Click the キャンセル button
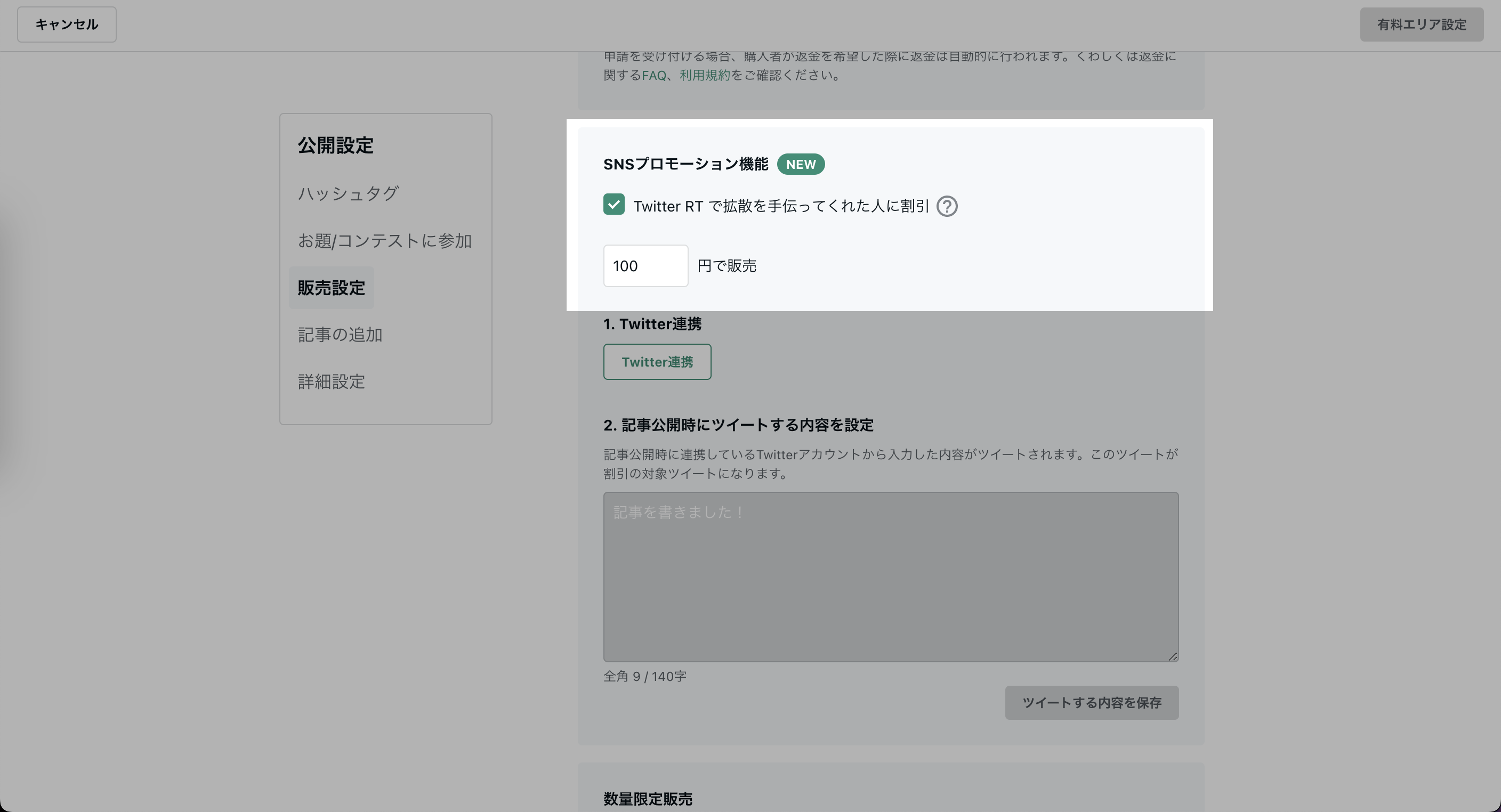1501x812 pixels. point(67,25)
